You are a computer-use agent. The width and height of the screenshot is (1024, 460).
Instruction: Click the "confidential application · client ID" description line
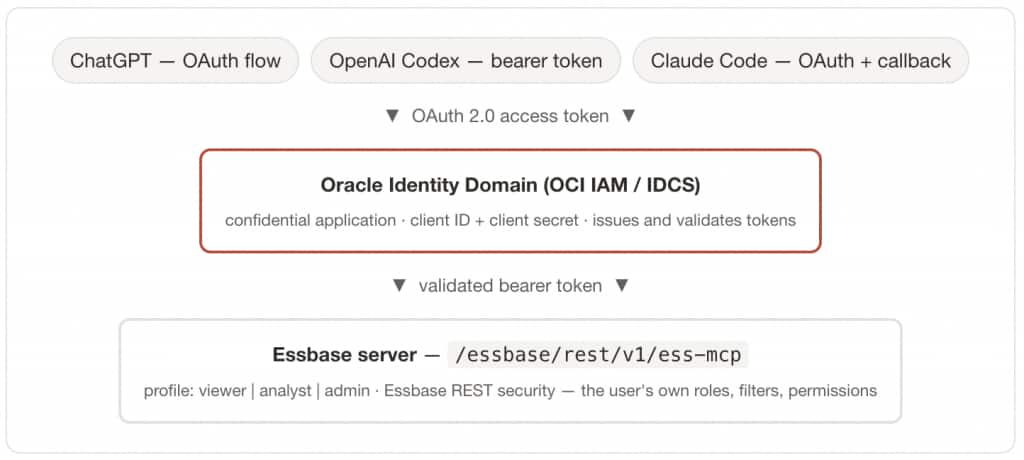(x=510, y=220)
